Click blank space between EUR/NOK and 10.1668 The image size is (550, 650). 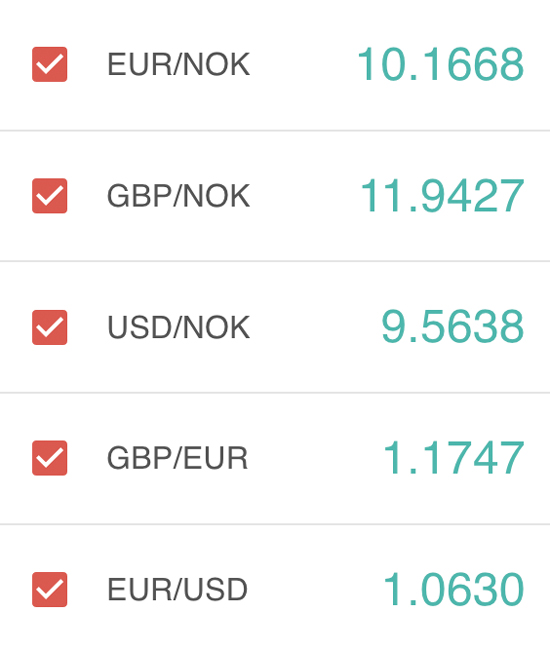[x=303, y=64]
